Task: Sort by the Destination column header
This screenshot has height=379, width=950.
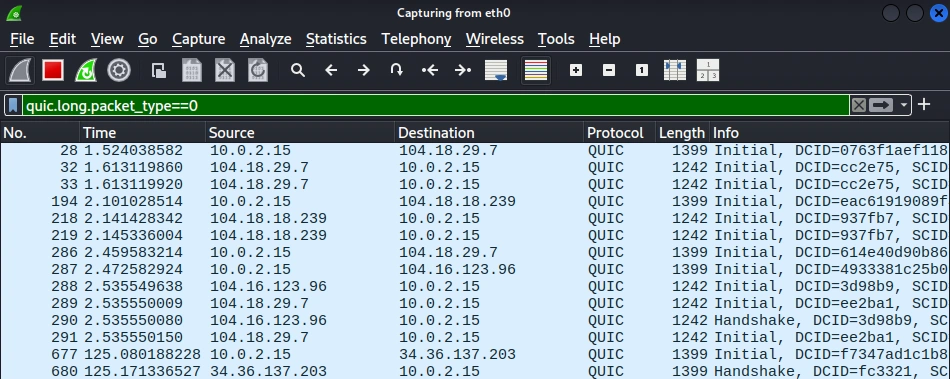Action: [x=489, y=133]
